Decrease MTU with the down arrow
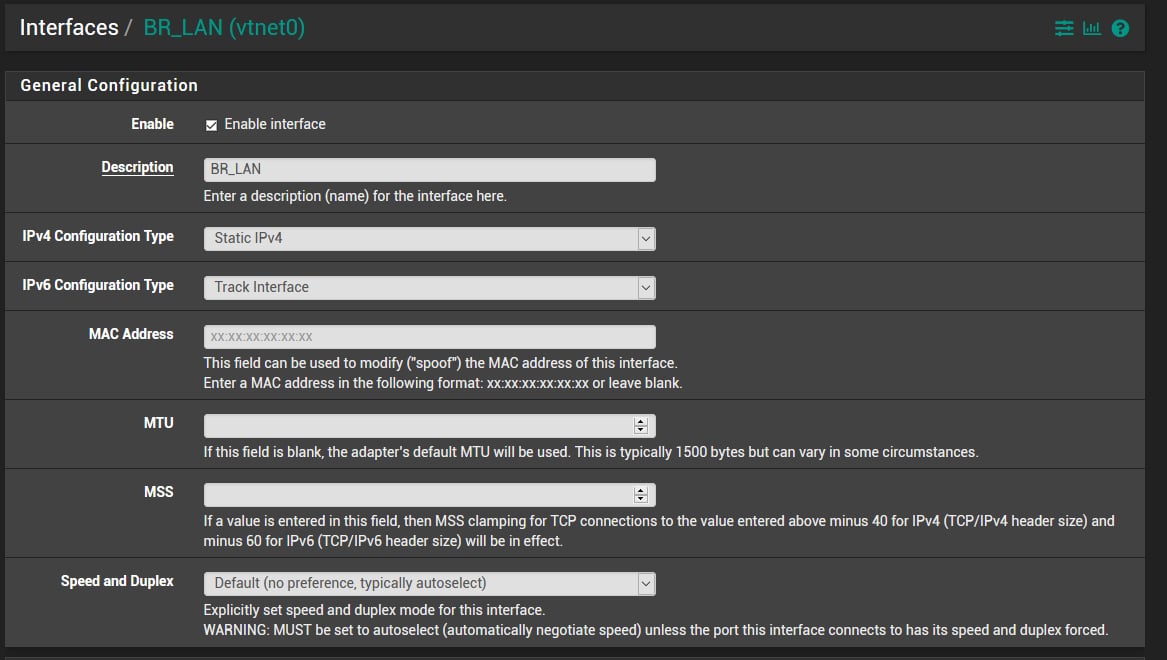The image size is (1167, 660). pyautogui.click(x=641, y=429)
